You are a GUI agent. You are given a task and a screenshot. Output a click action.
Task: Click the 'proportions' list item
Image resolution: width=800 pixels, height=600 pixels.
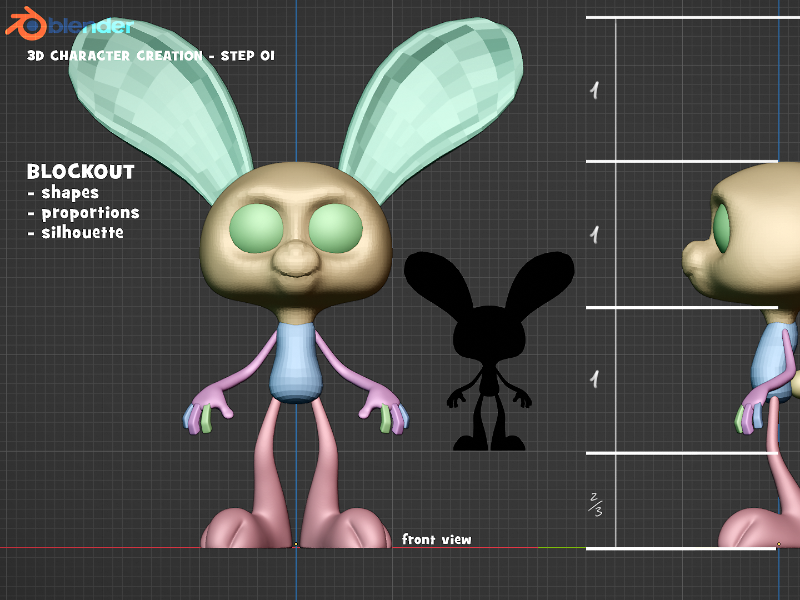click(x=91, y=213)
